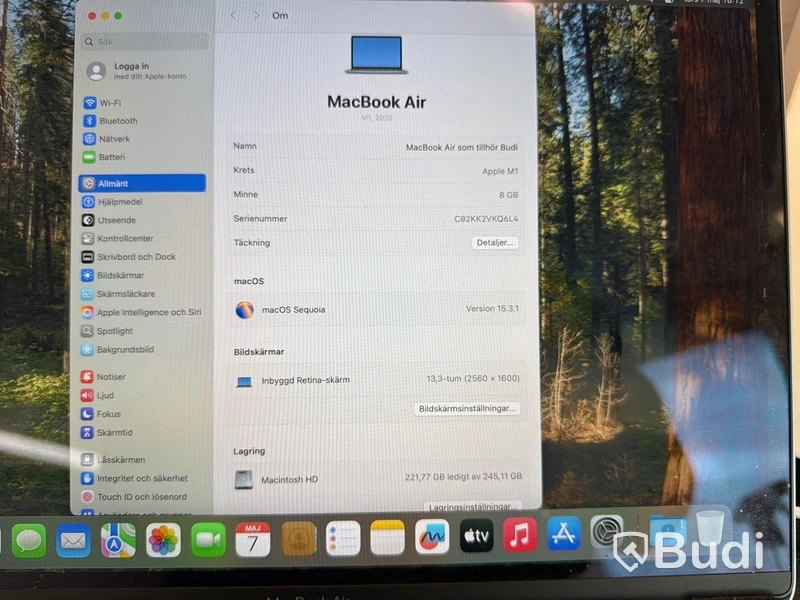Image resolution: width=800 pixels, height=600 pixels.
Task: Open Kontrollcenter settings
Action: (117, 239)
